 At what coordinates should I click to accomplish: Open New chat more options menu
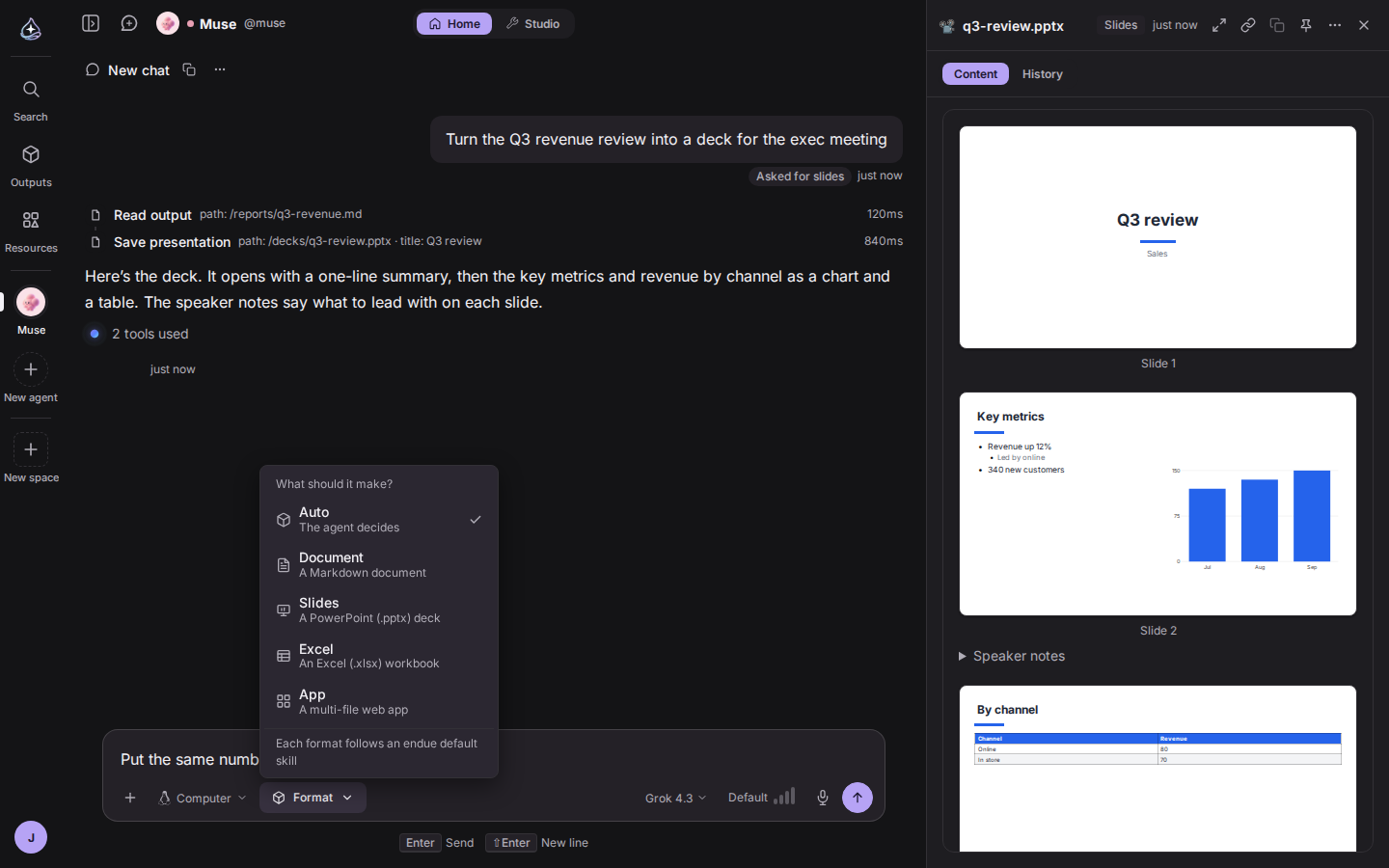click(x=220, y=69)
